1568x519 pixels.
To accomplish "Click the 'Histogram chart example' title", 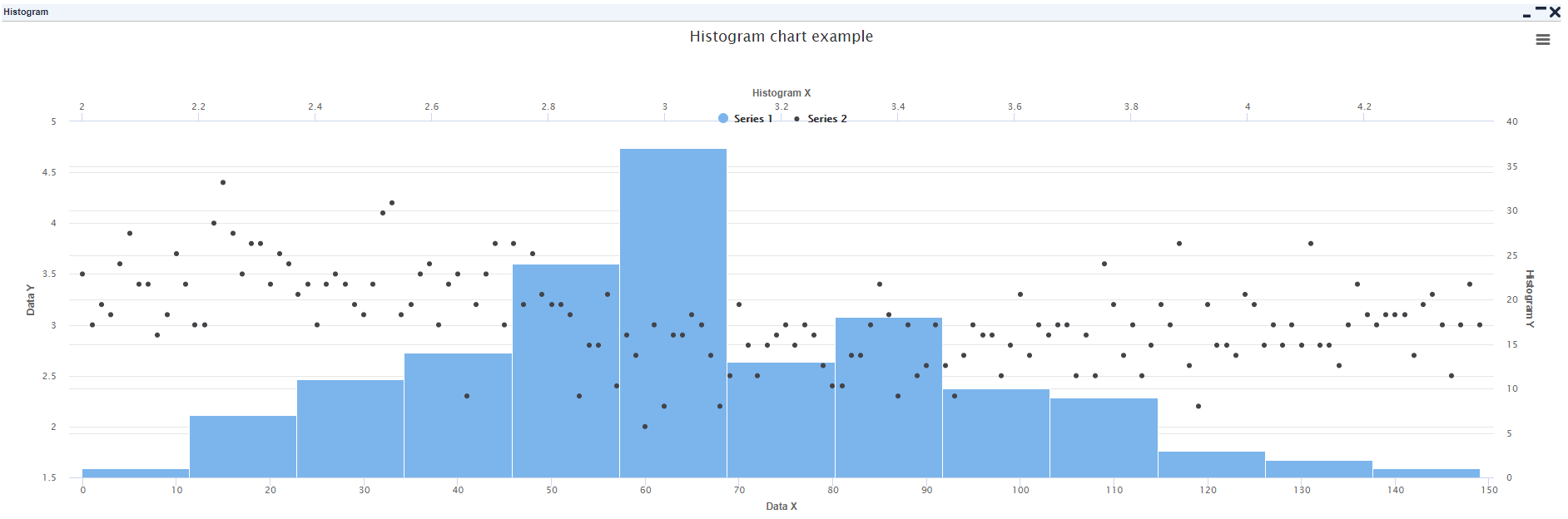I will tap(781, 37).
